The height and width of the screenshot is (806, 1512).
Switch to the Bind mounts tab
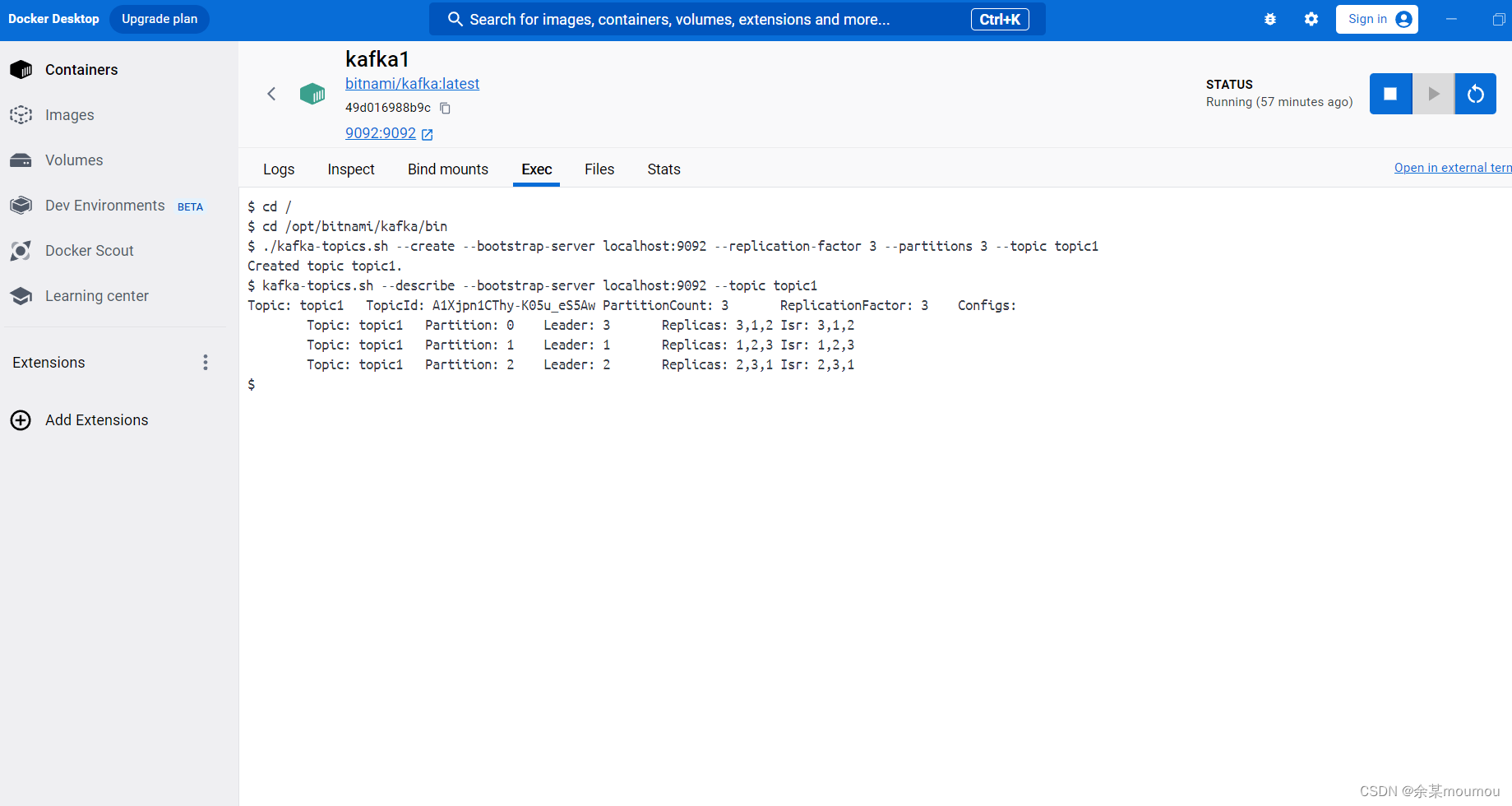click(x=448, y=169)
